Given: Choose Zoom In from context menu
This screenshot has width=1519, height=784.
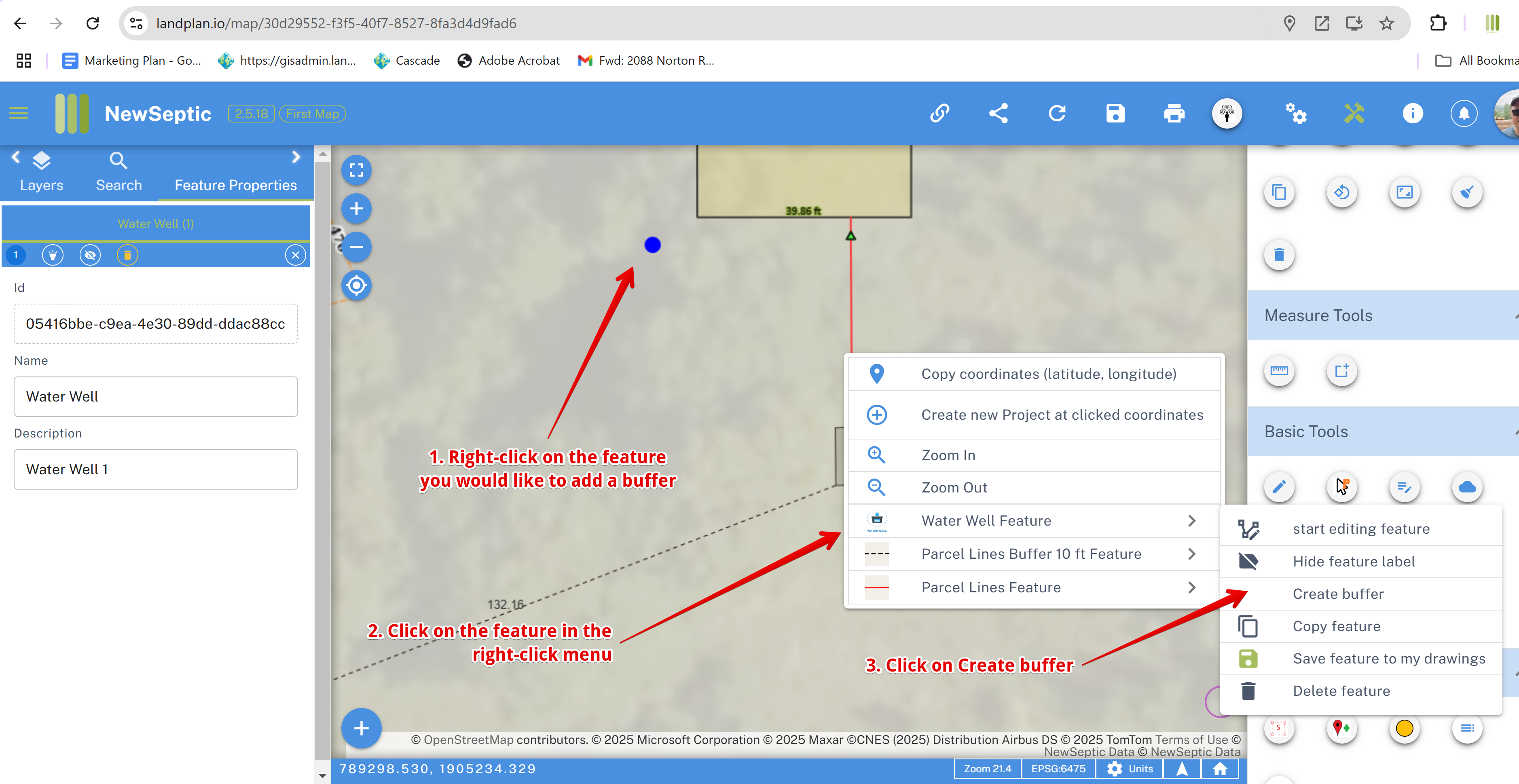Looking at the screenshot, I should [1034, 455].
